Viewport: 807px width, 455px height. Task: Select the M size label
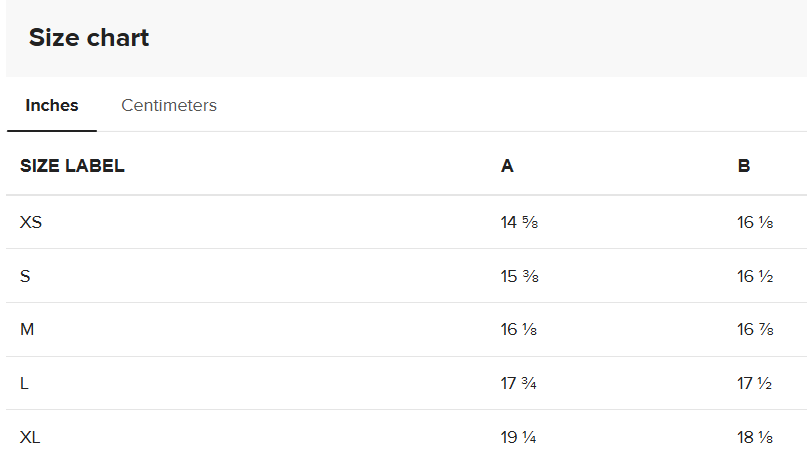tap(27, 329)
